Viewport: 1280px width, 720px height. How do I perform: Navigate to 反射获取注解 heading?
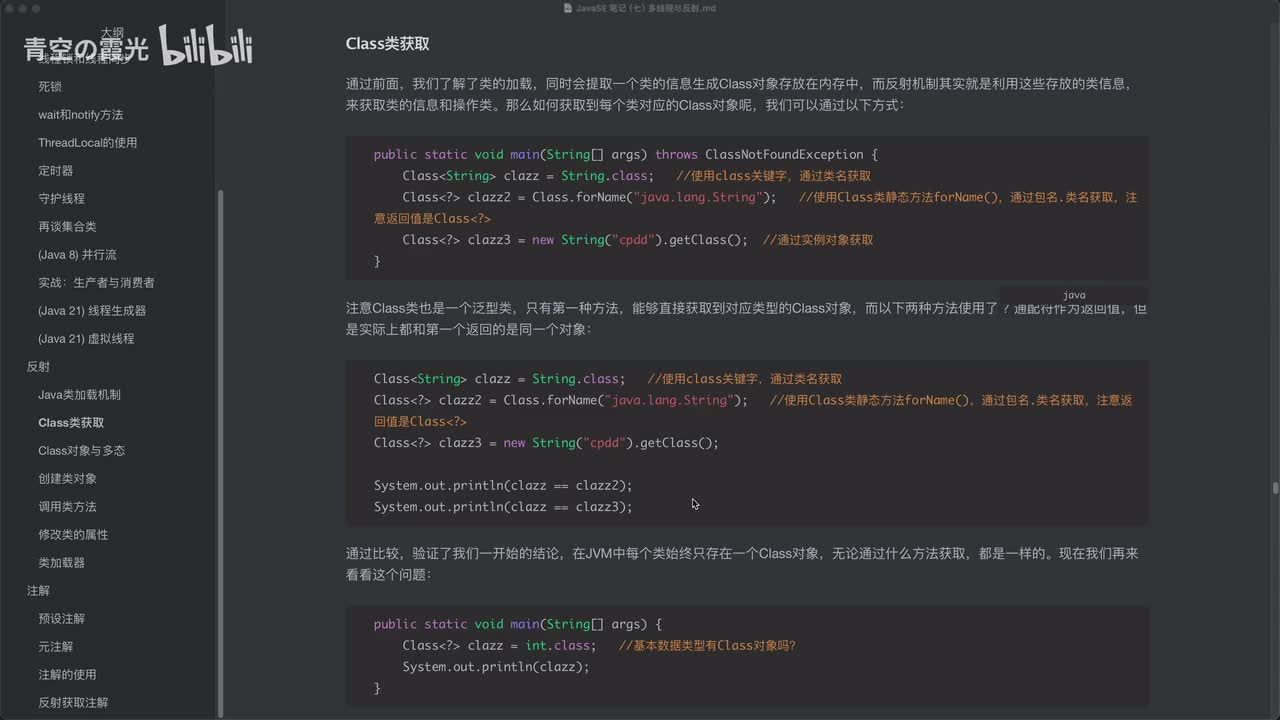click(x=73, y=703)
